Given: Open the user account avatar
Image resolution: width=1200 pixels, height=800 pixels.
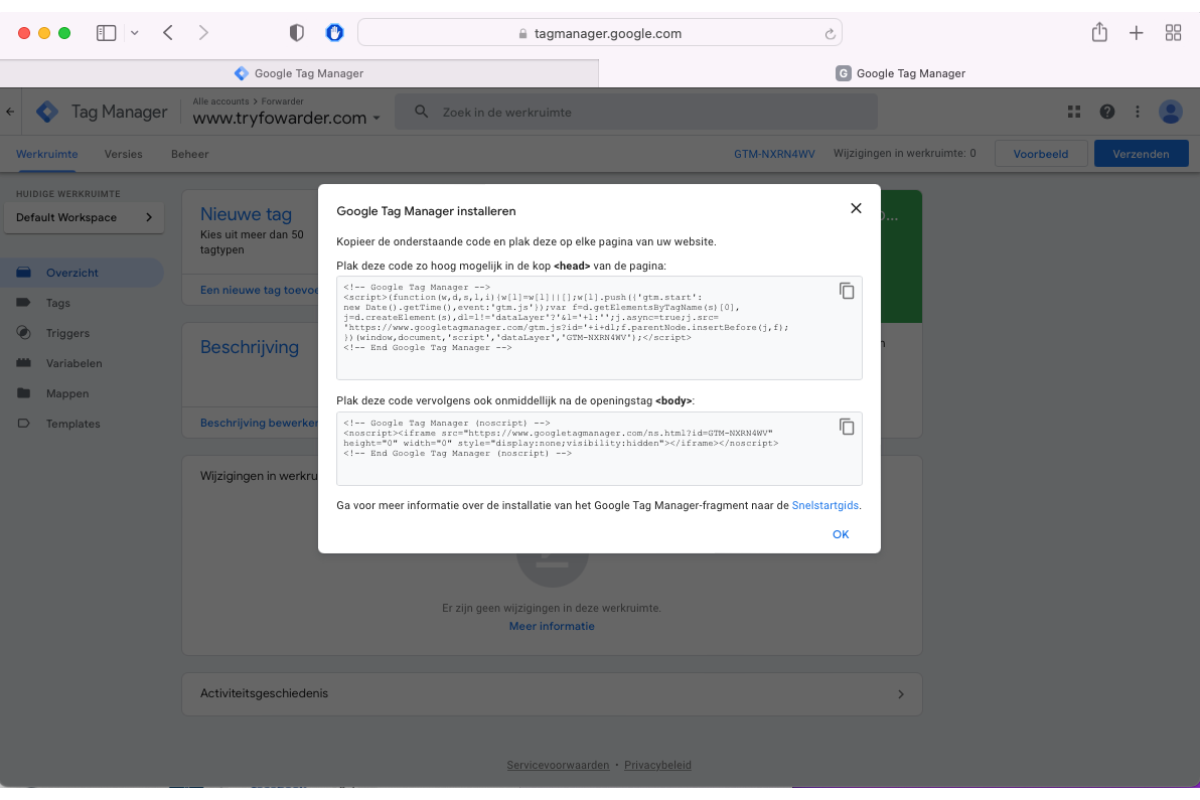Looking at the screenshot, I should pyautogui.click(x=1170, y=112).
